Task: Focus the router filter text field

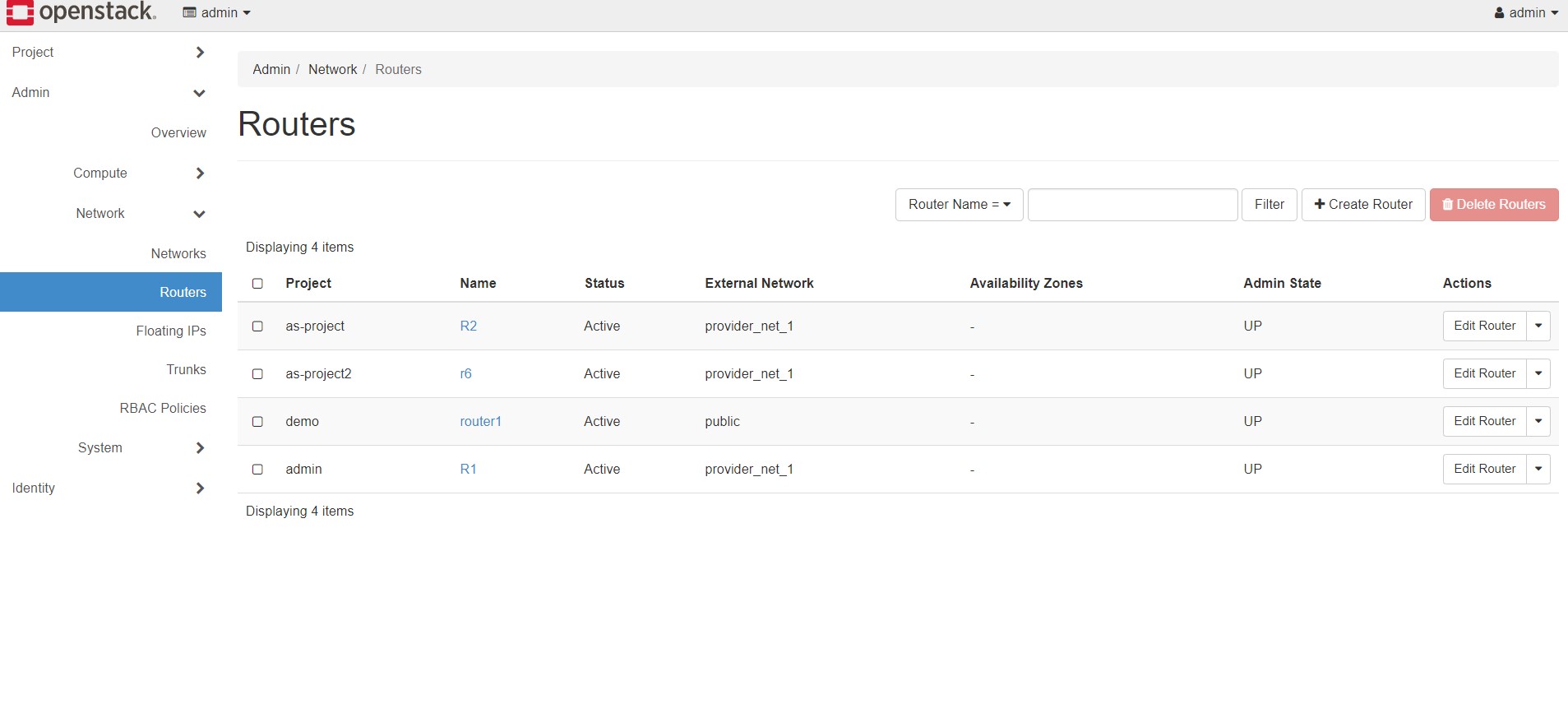Action: (x=1132, y=205)
